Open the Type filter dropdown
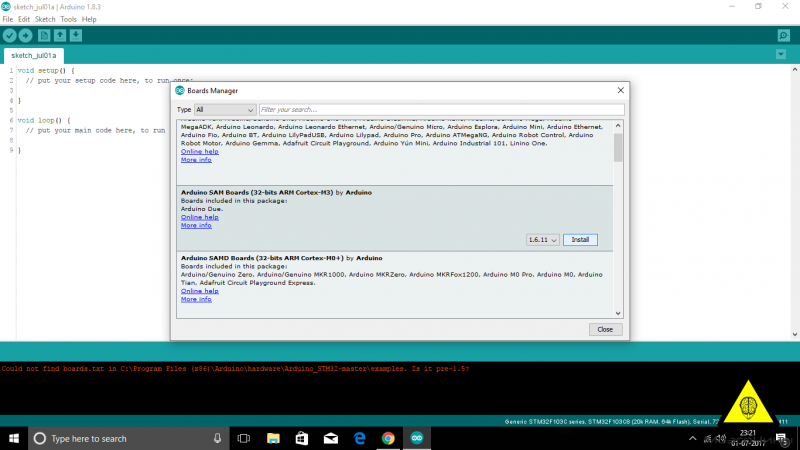The height and width of the screenshot is (450, 800). pos(224,110)
